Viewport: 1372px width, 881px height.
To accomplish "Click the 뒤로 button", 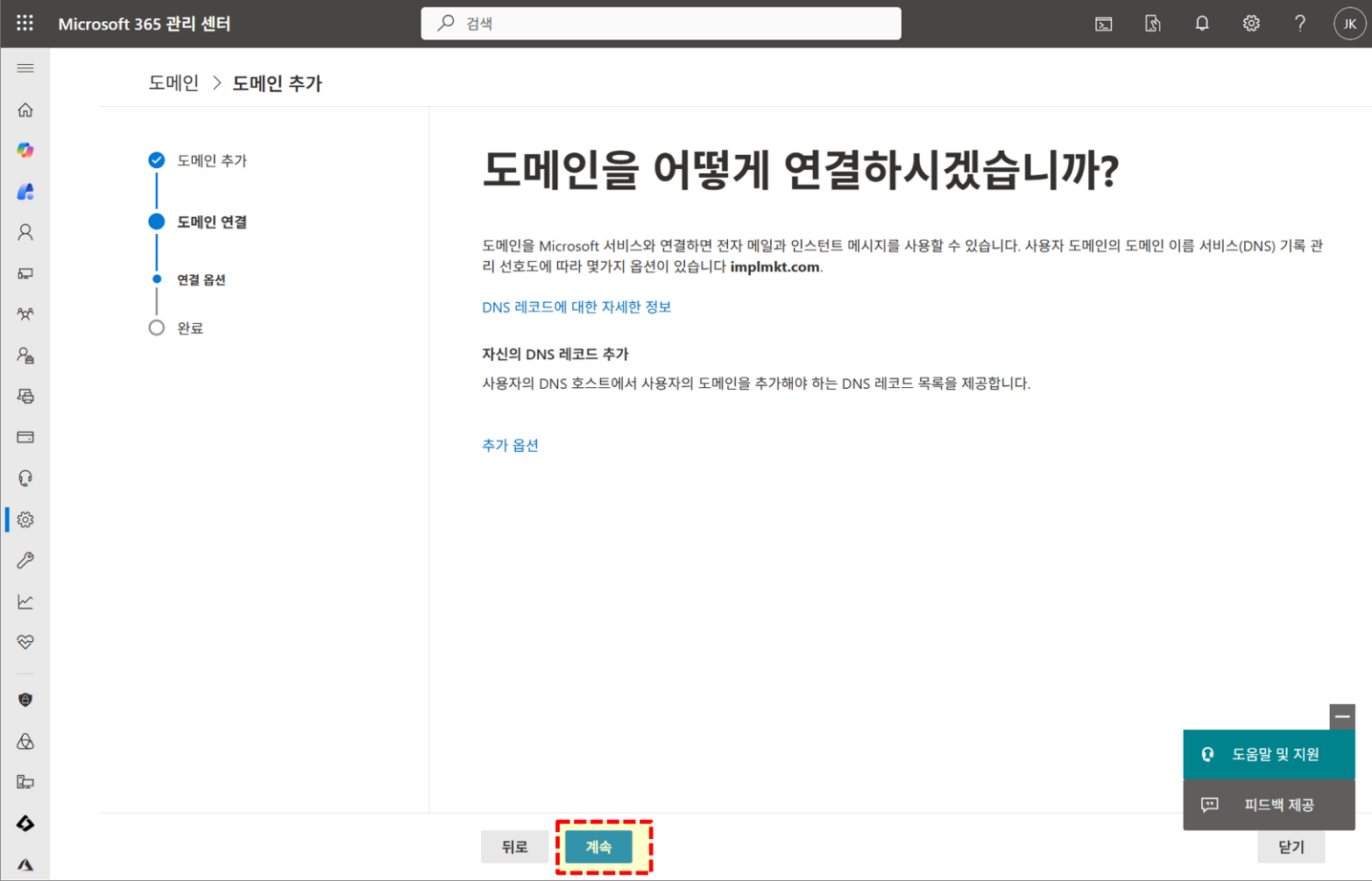I will [514, 847].
